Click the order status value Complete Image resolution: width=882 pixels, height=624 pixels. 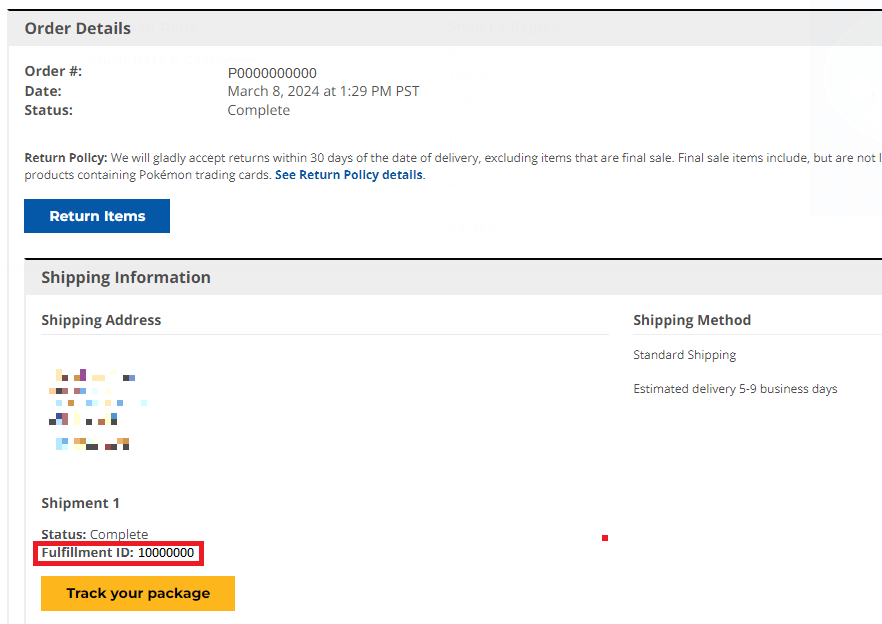tap(258, 110)
